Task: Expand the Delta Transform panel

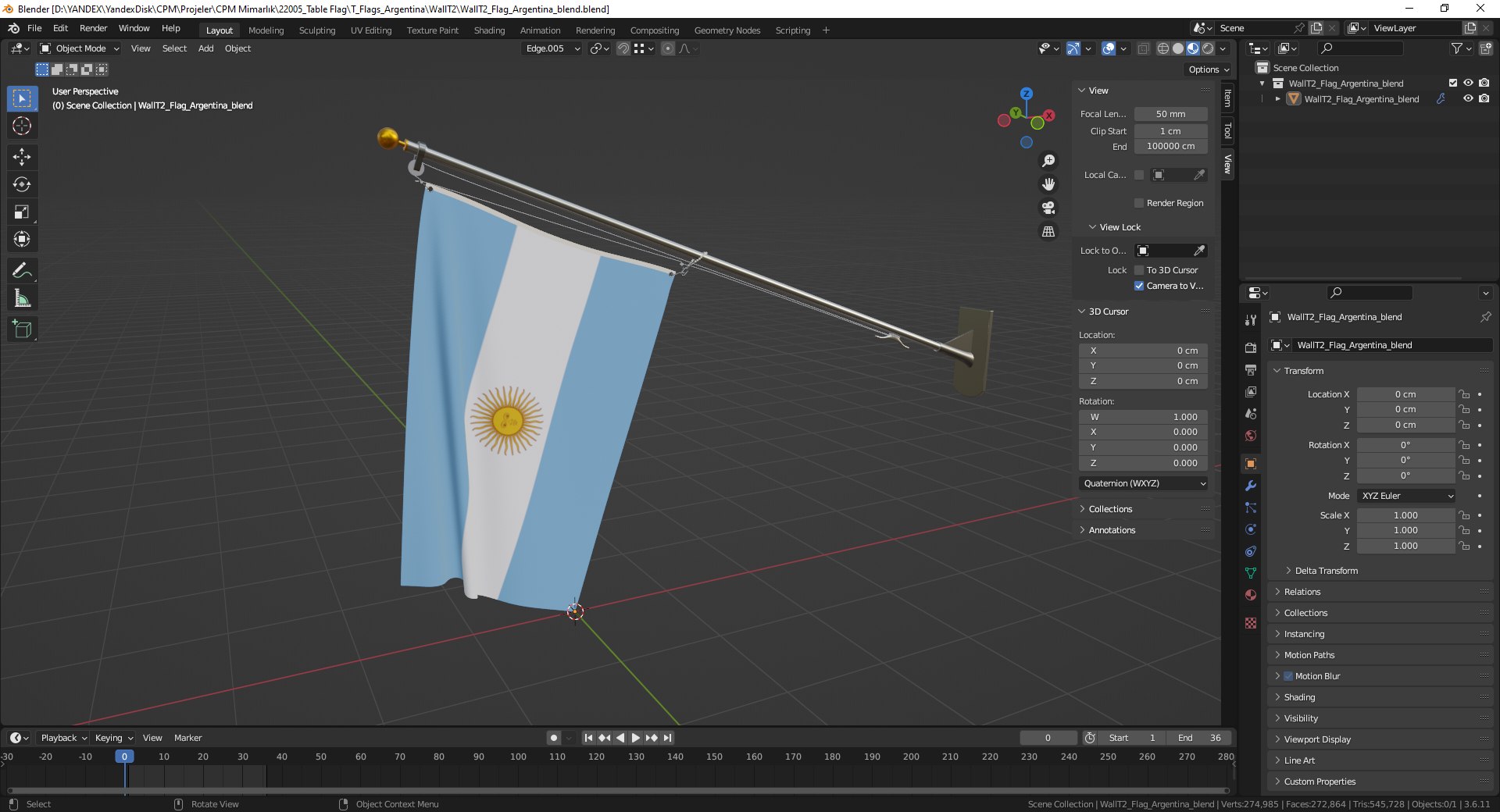Action: click(1326, 571)
